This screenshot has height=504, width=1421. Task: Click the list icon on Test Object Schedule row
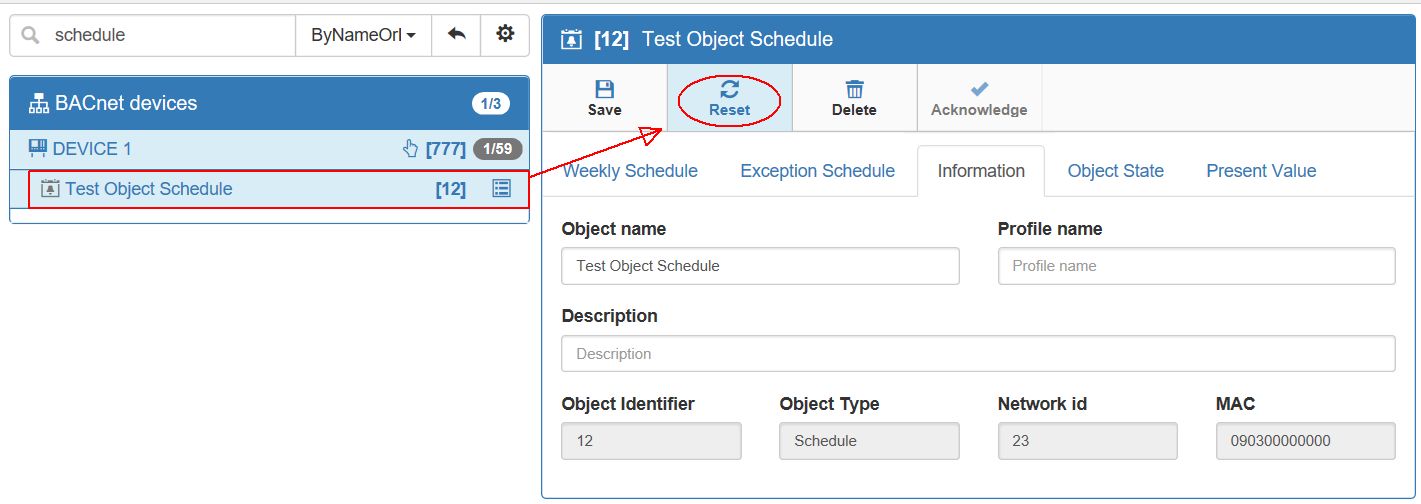(x=502, y=189)
